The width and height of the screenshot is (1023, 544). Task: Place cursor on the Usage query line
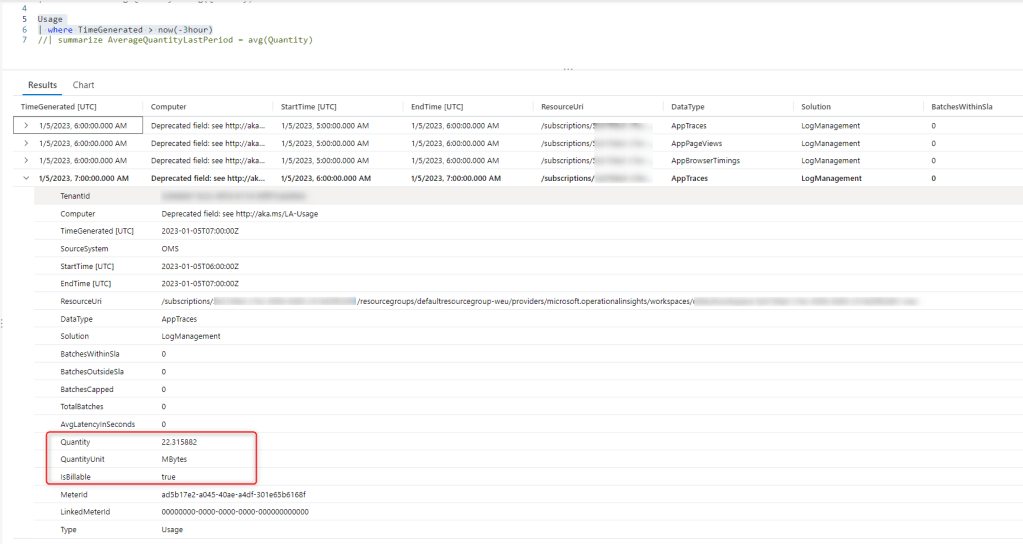(50, 19)
